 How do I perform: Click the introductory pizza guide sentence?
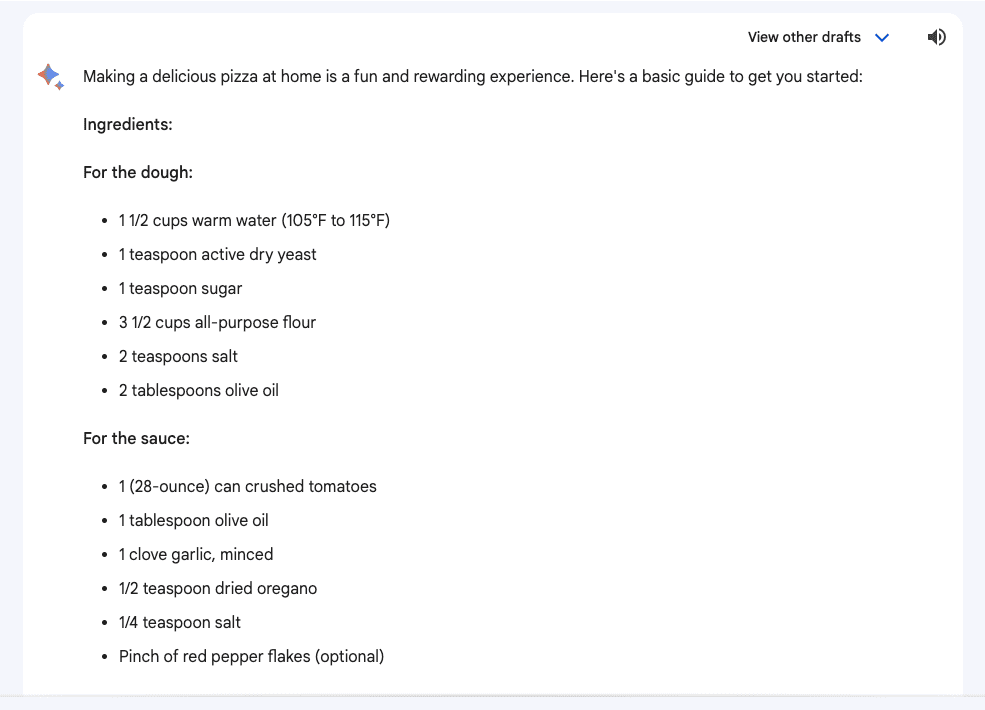pyautogui.click(x=473, y=77)
